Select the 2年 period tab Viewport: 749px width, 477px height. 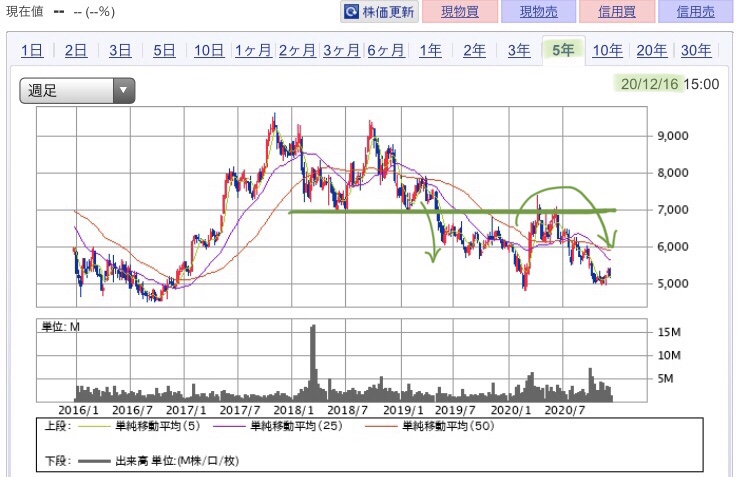(x=474, y=50)
